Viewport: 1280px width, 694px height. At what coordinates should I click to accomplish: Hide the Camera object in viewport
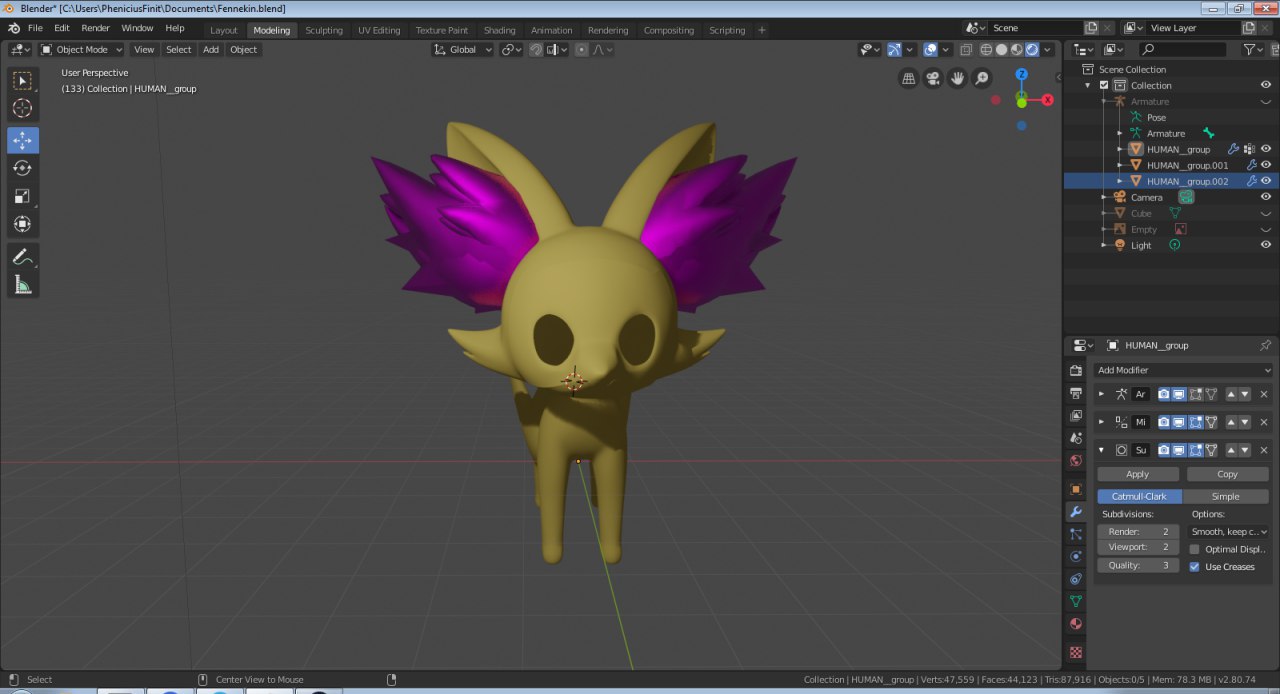(x=1265, y=197)
